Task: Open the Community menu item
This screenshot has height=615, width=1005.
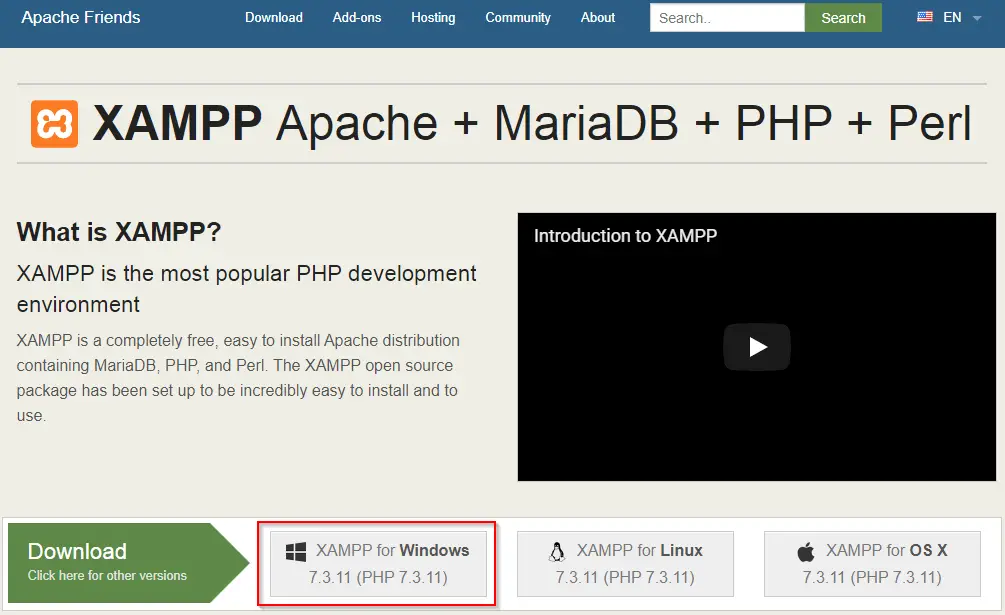Action: click(x=518, y=17)
